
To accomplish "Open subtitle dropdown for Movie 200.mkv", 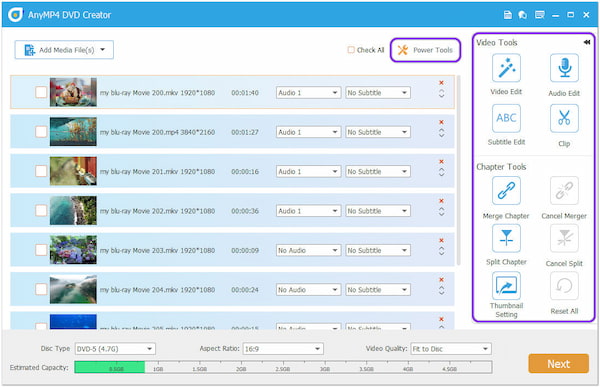I will (x=378, y=93).
